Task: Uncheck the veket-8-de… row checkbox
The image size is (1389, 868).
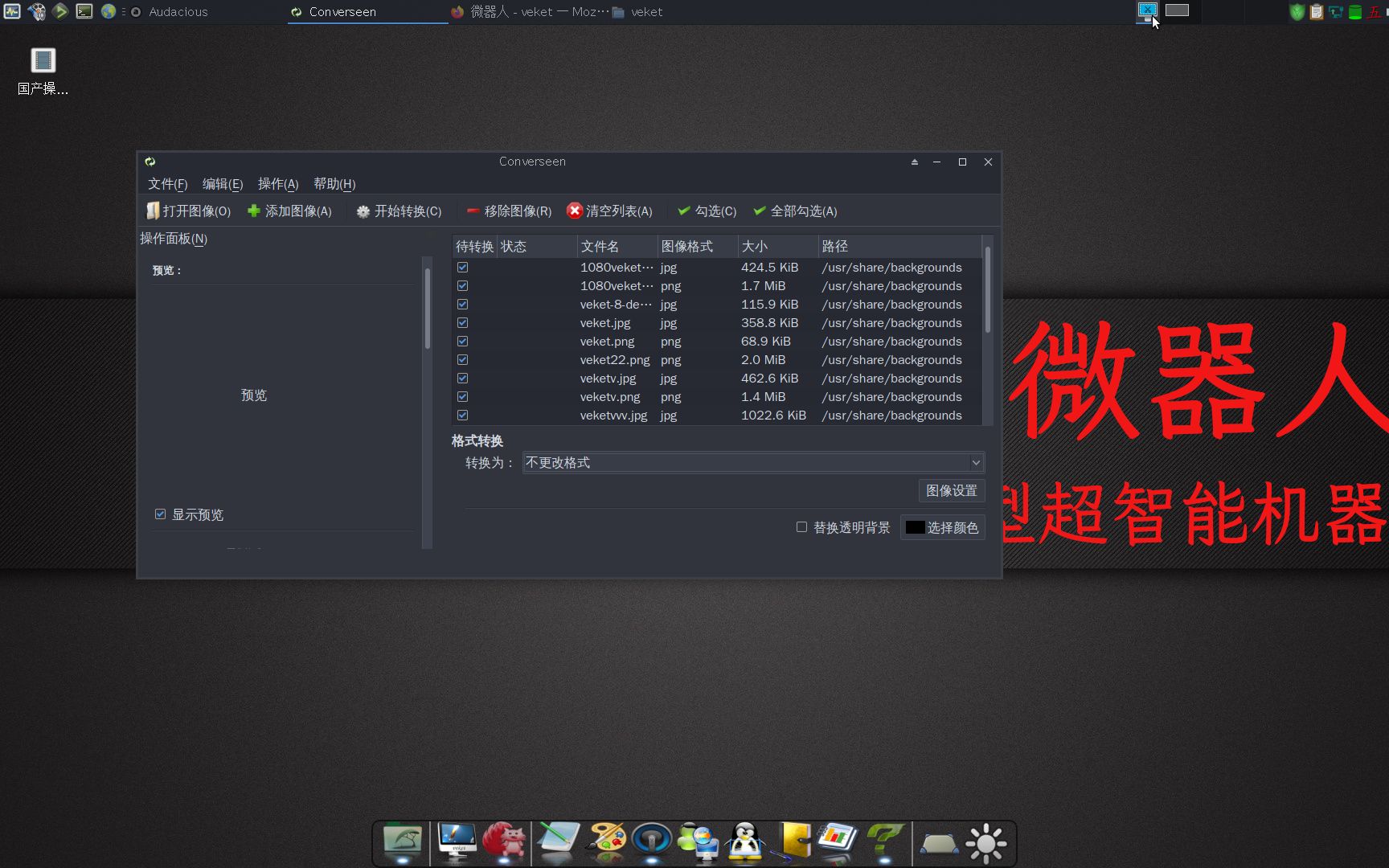Action: [462, 304]
